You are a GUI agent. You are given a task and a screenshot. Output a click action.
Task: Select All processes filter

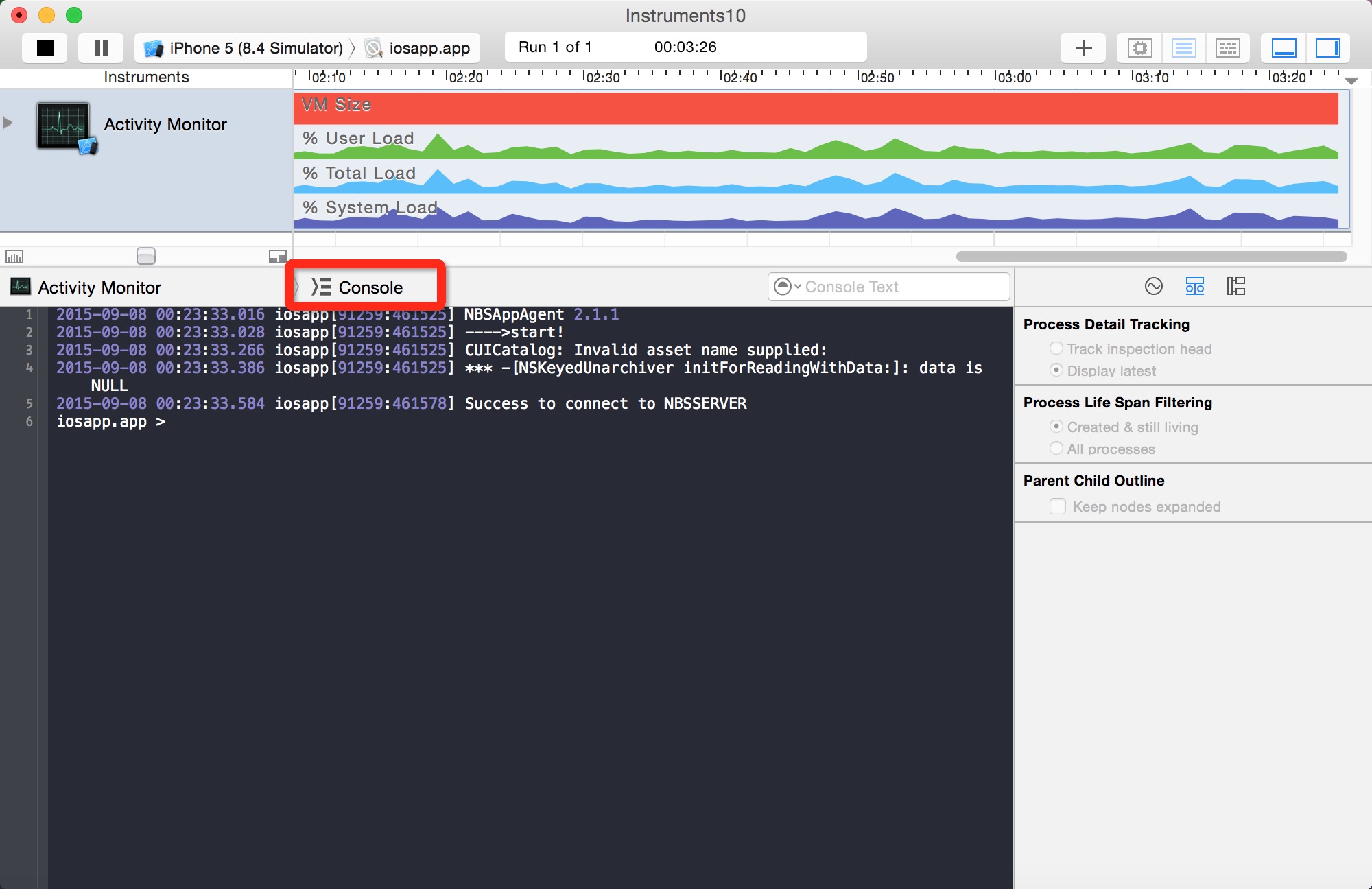[x=1056, y=449]
